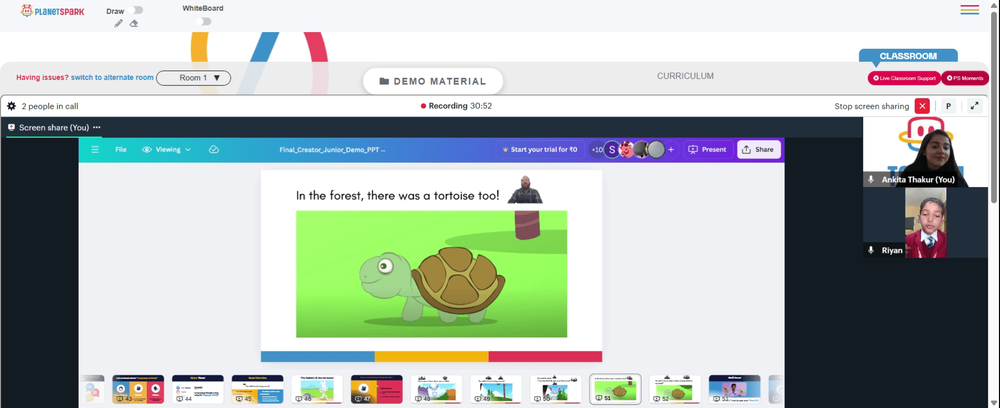The width and height of the screenshot is (1000, 408).
Task: Click Ankita Thakur's microphone icon
Action: coord(871,180)
